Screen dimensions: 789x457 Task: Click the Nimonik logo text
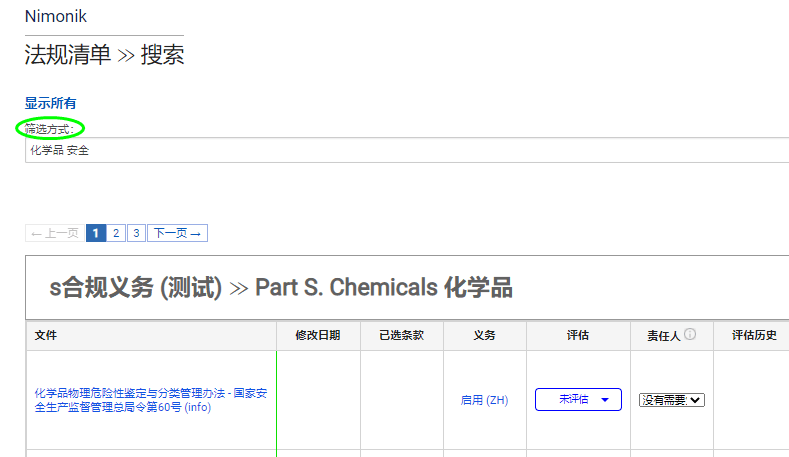point(56,16)
